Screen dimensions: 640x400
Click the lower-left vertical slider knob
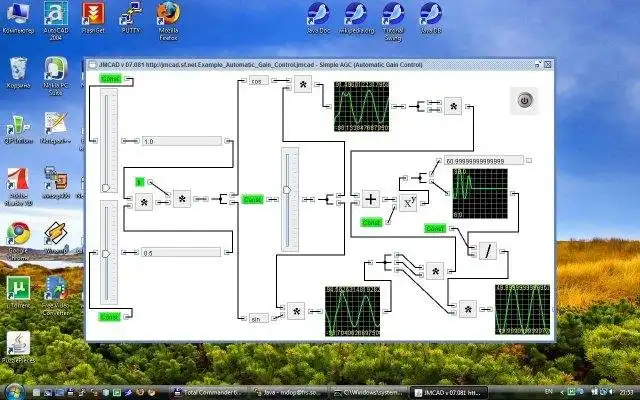pos(106,253)
